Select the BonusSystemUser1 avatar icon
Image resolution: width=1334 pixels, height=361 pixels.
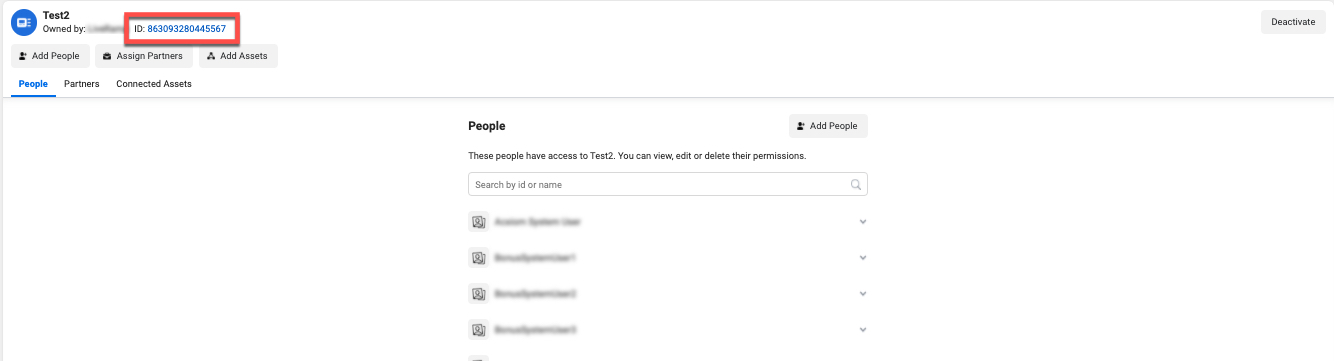point(478,258)
